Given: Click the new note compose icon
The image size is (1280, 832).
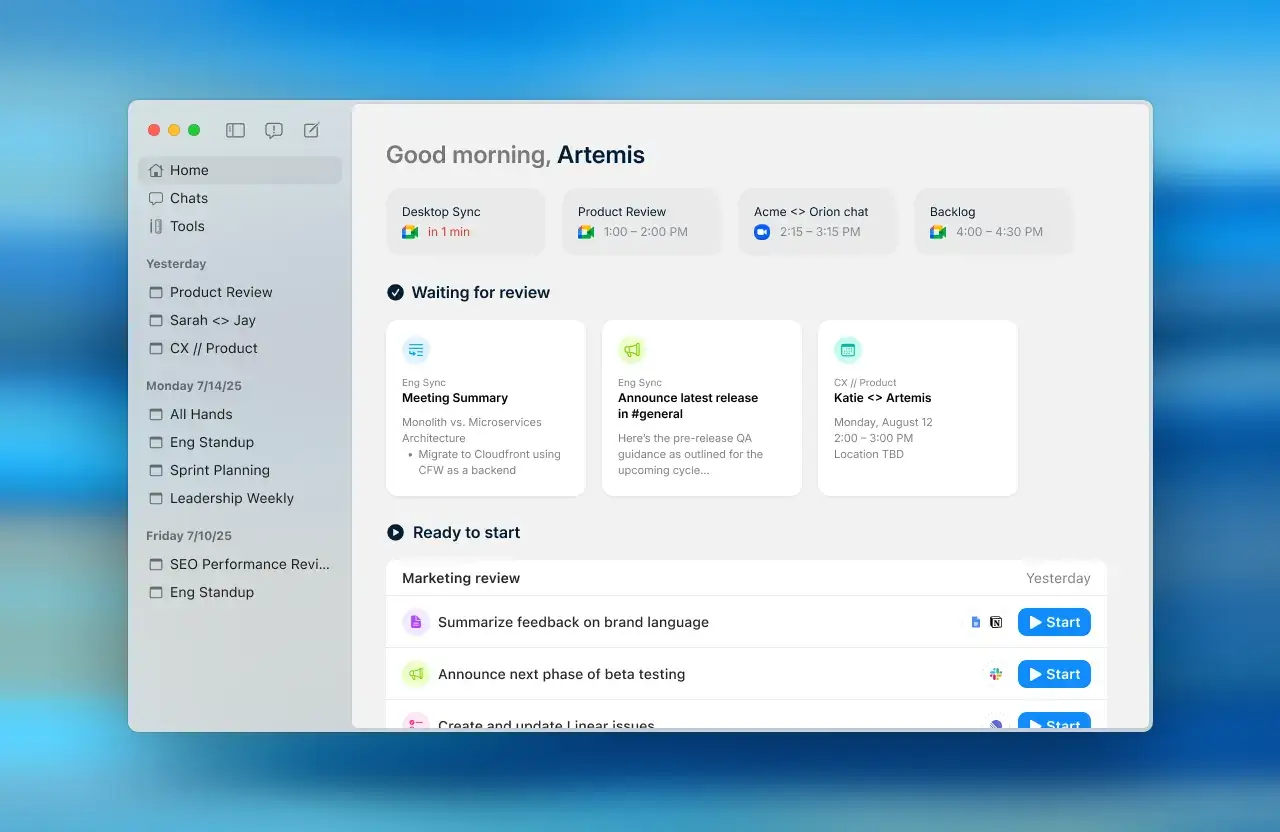Looking at the screenshot, I should (311, 130).
